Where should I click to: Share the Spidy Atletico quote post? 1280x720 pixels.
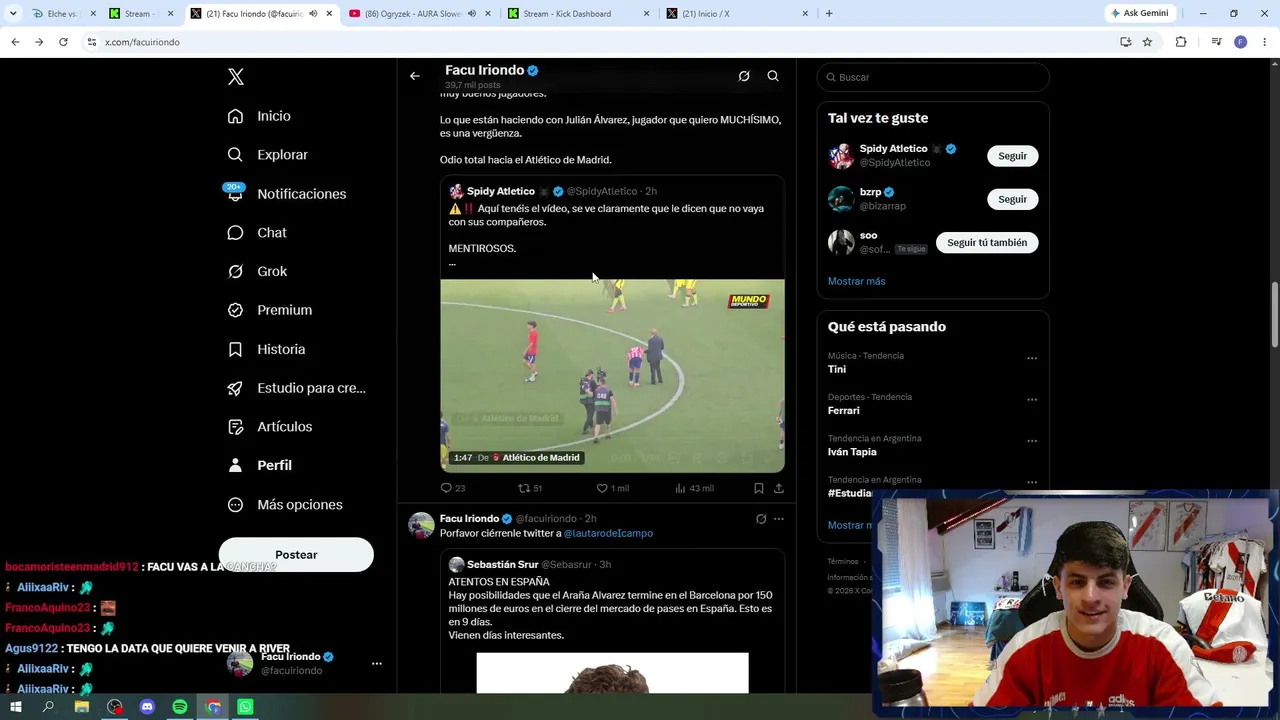pos(779,488)
